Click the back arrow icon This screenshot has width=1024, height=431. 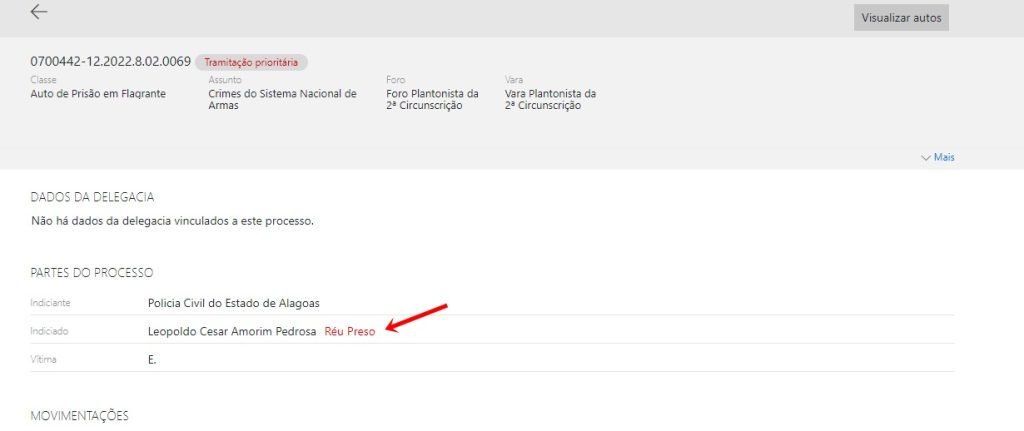[x=39, y=12]
